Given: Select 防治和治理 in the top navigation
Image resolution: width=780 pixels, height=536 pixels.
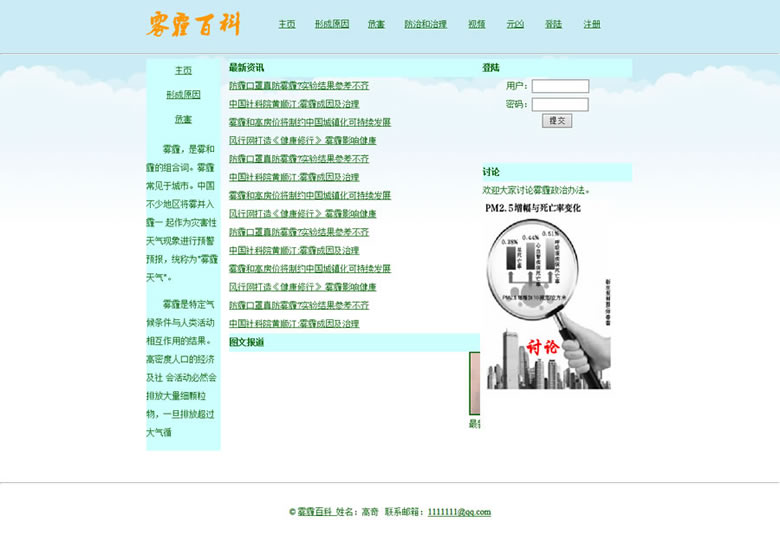Looking at the screenshot, I should [x=425, y=24].
